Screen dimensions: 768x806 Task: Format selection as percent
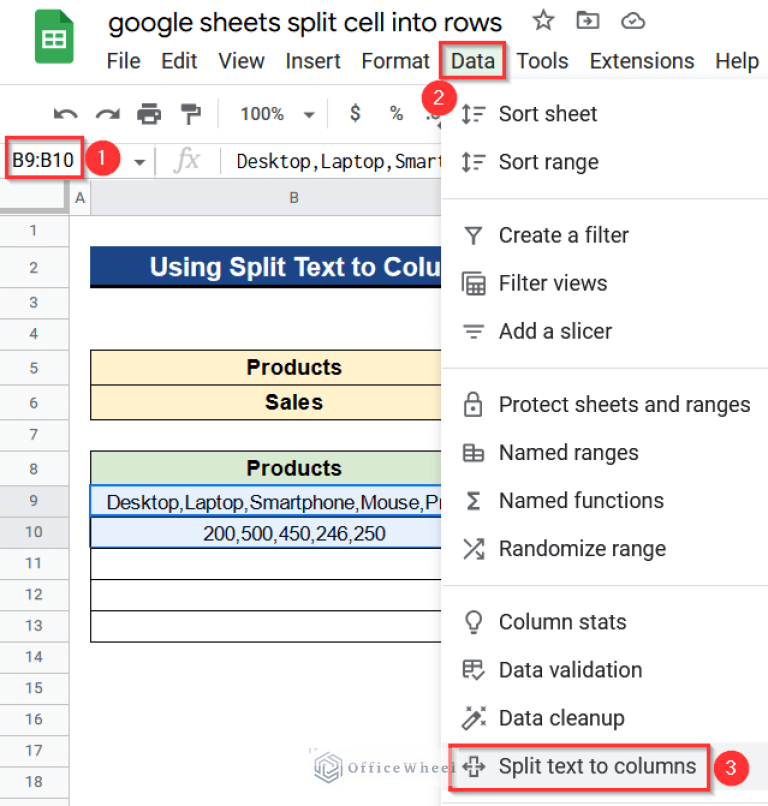pyautogui.click(x=394, y=113)
